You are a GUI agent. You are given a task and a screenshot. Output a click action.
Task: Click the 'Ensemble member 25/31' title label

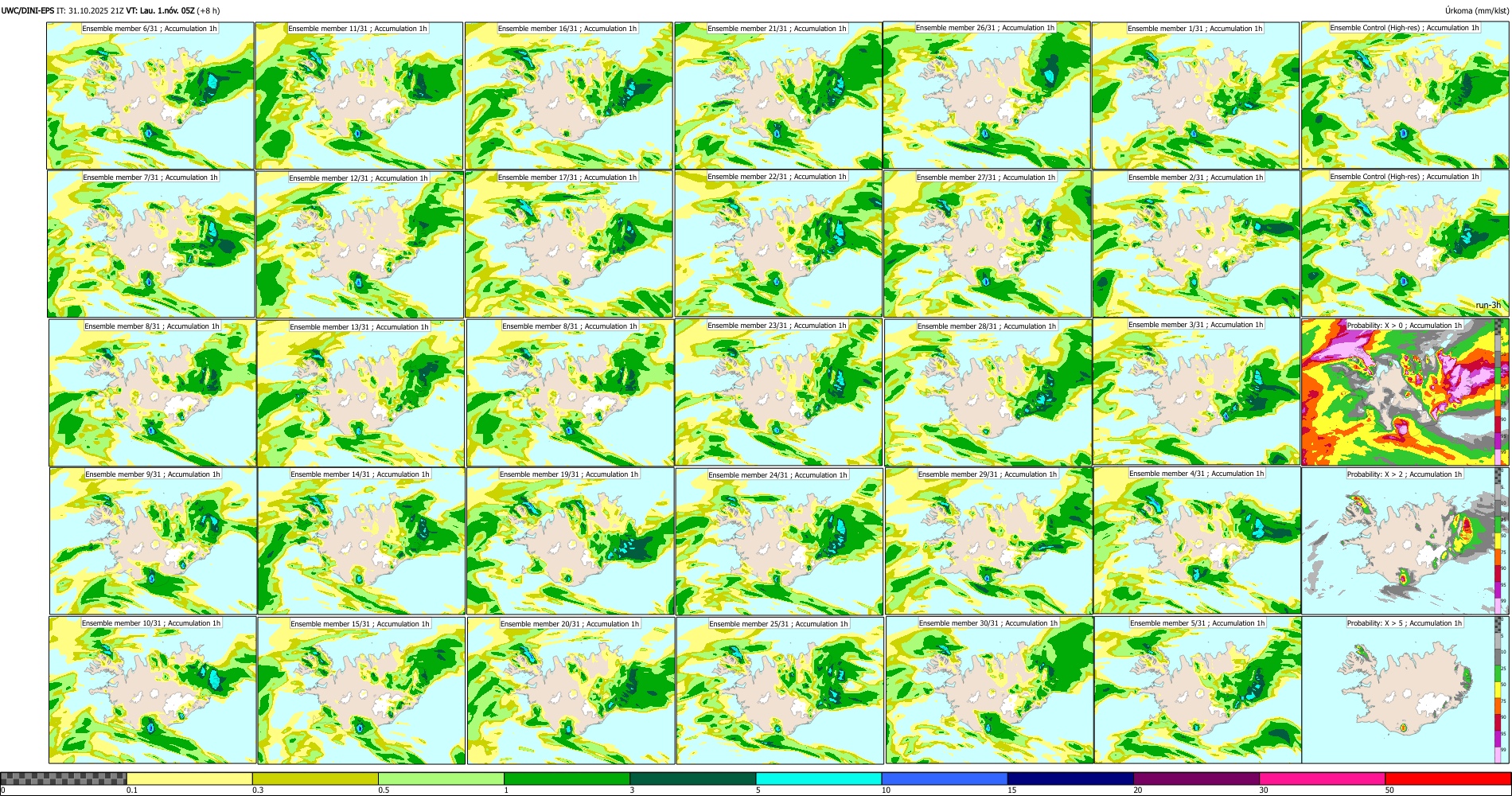coord(778,624)
